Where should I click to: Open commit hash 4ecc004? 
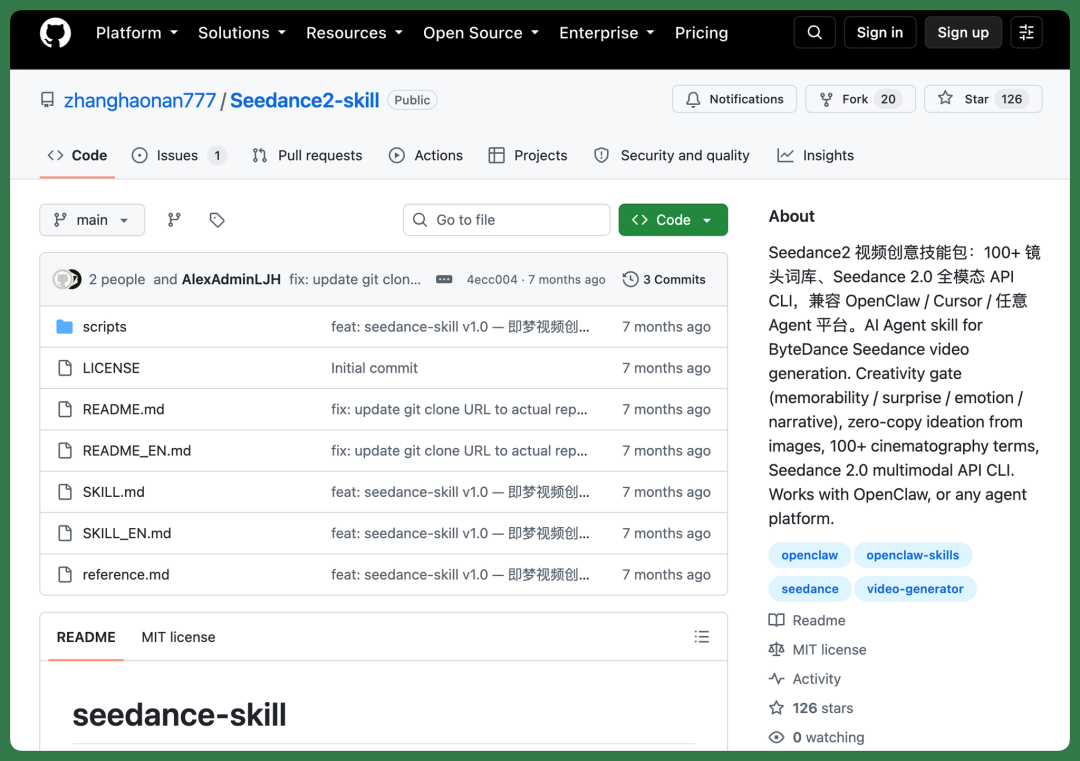click(x=492, y=280)
